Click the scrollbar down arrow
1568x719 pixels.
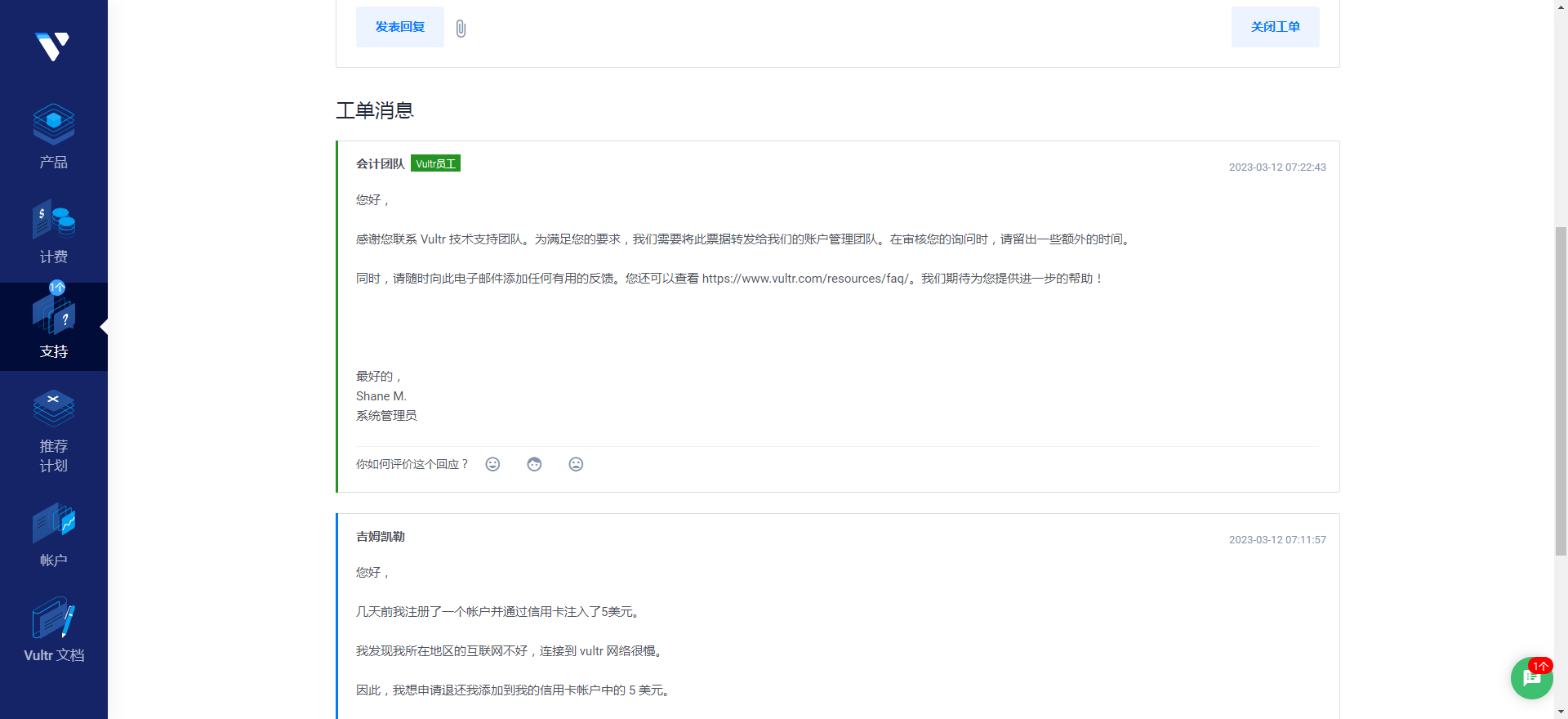[x=1561, y=712]
